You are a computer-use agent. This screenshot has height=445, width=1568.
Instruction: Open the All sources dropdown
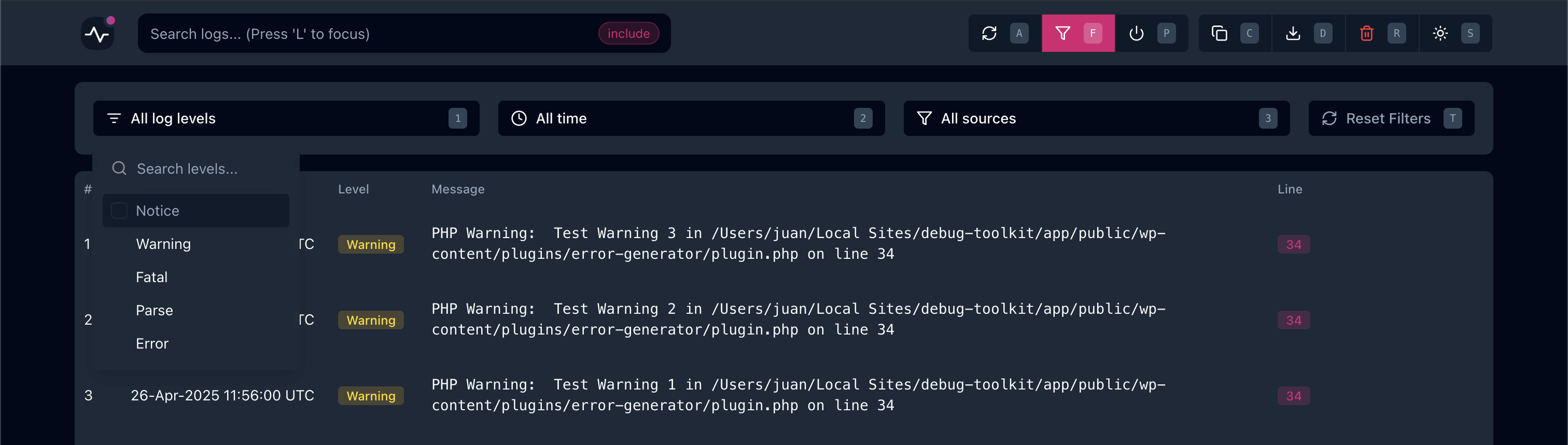pos(1096,118)
